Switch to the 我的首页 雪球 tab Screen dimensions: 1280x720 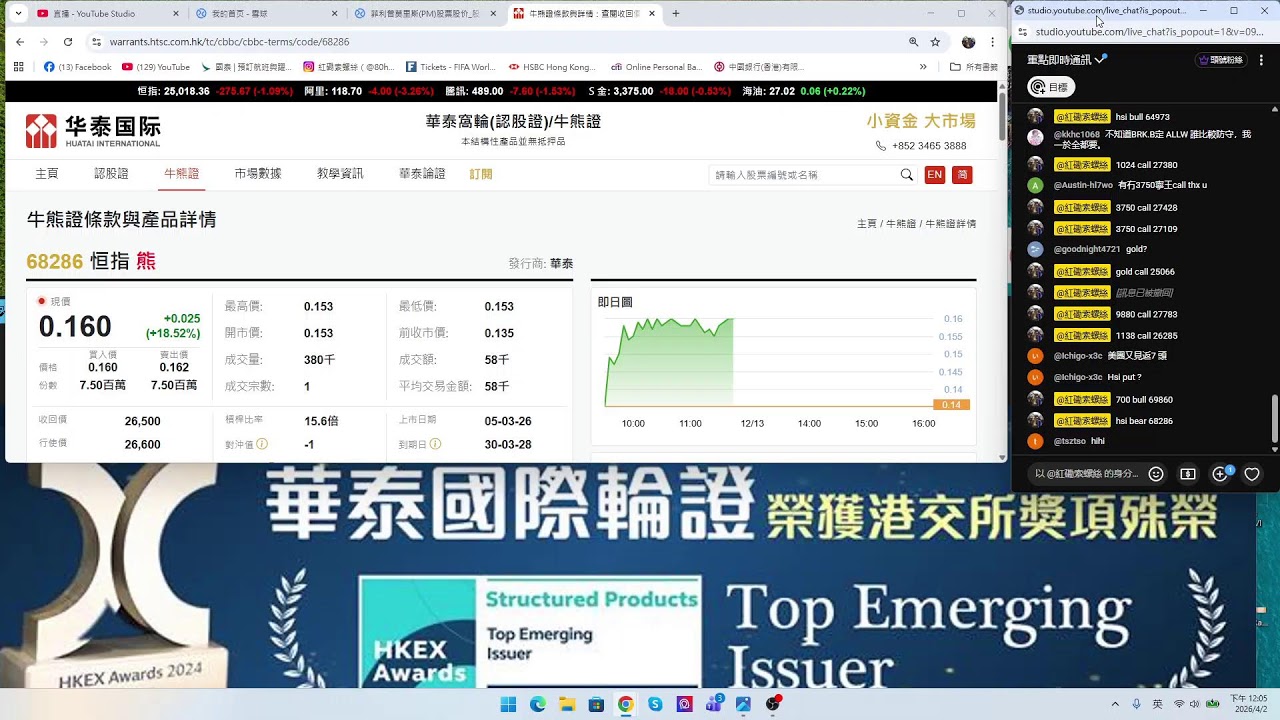267,14
